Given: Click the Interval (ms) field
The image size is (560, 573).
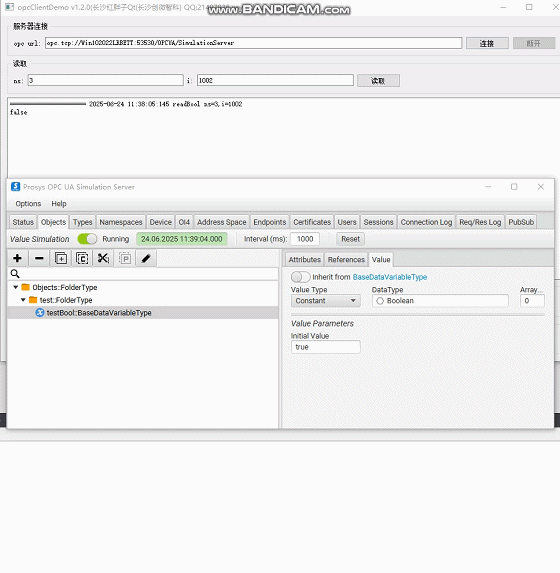Looking at the screenshot, I should (x=305, y=239).
